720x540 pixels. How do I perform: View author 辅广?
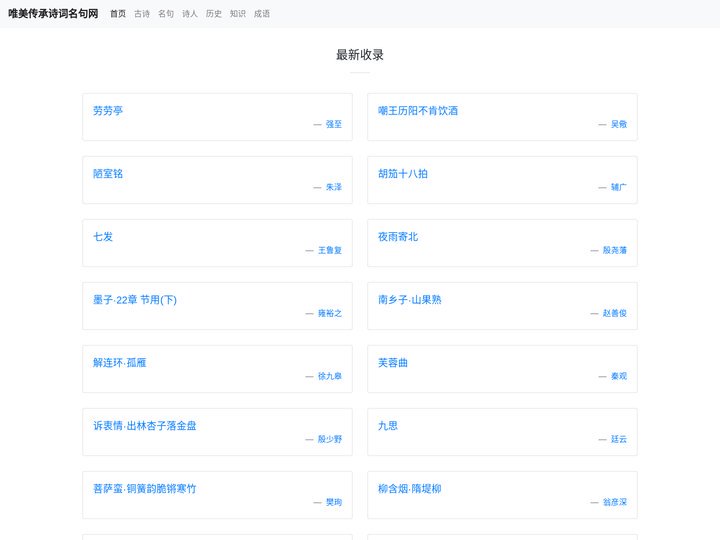pyautogui.click(x=619, y=187)
